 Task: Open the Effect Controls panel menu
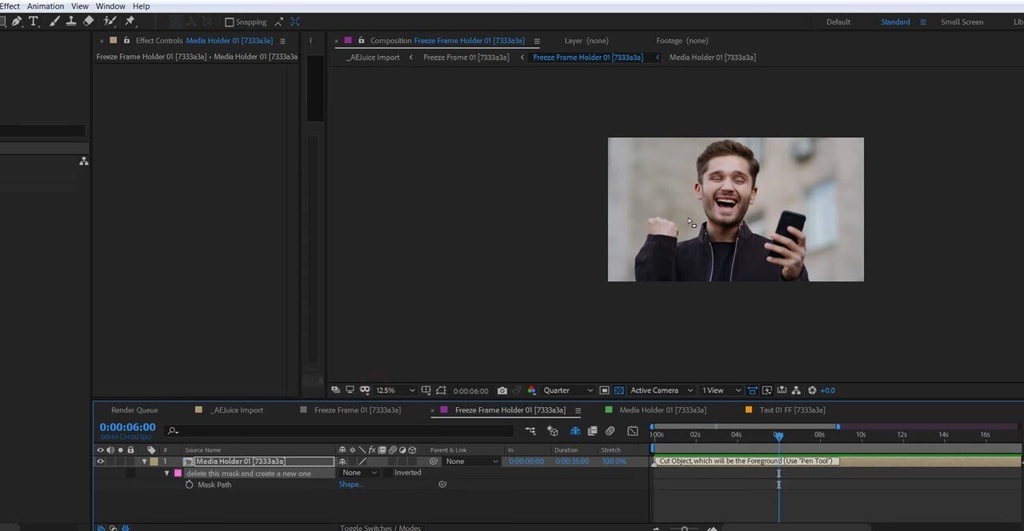click(283, 40)
